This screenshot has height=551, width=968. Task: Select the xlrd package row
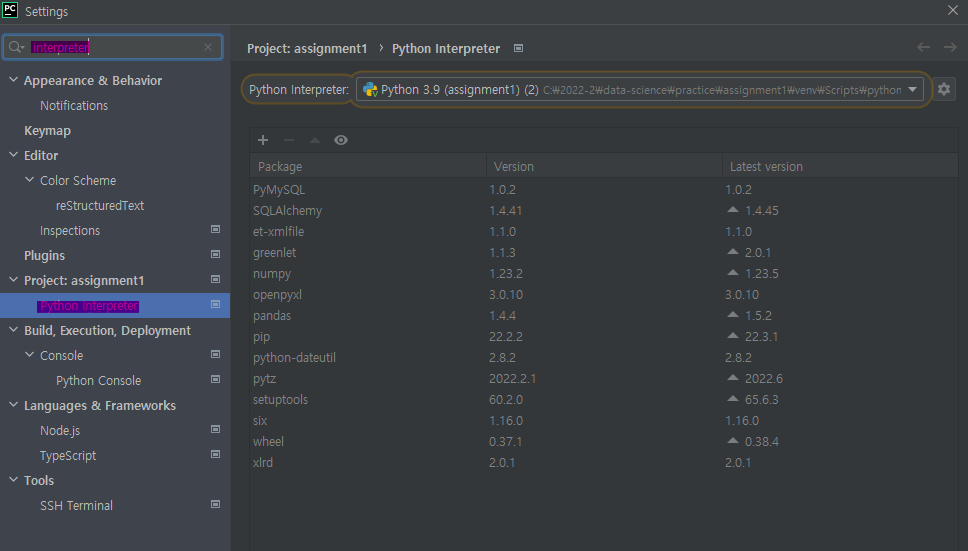tap(604, 462)
